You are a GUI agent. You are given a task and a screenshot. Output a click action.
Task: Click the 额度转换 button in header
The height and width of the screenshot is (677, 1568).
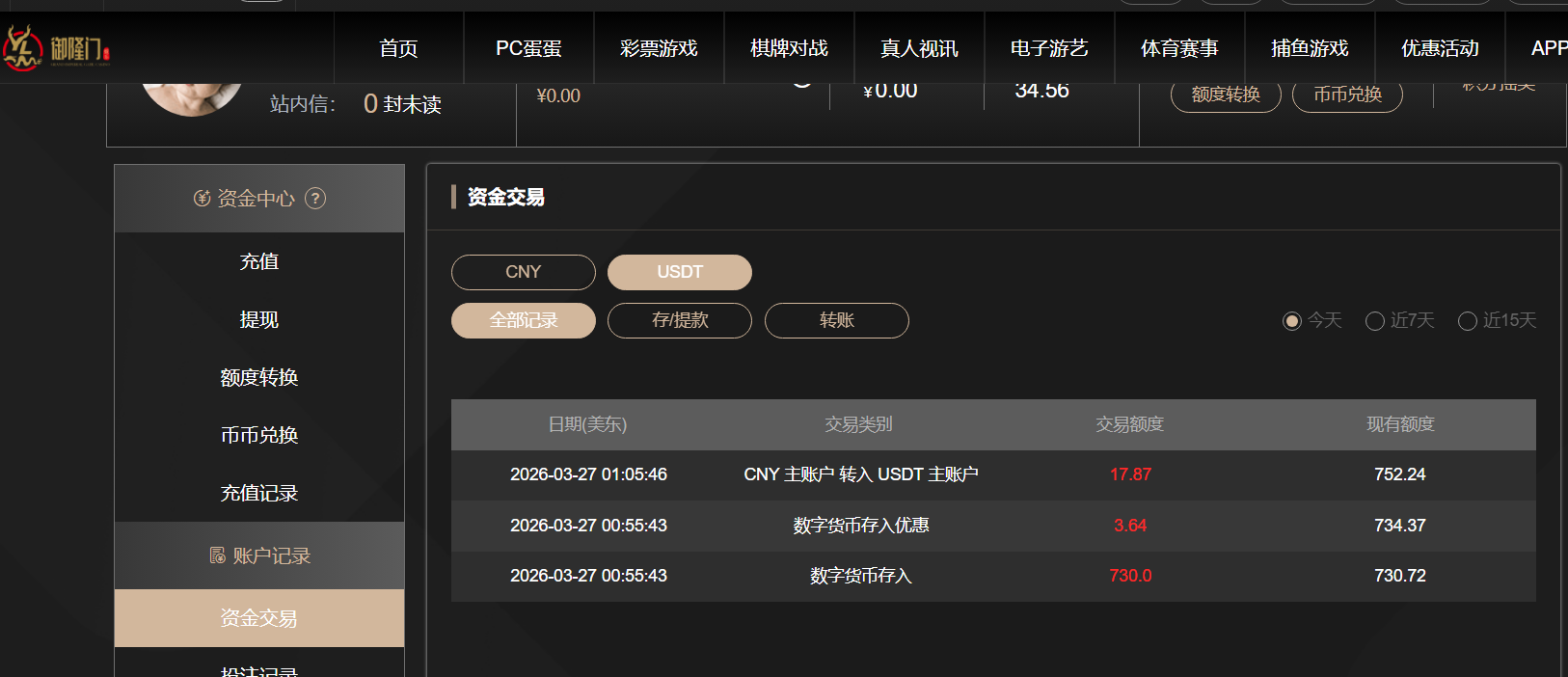[1226, 95]
